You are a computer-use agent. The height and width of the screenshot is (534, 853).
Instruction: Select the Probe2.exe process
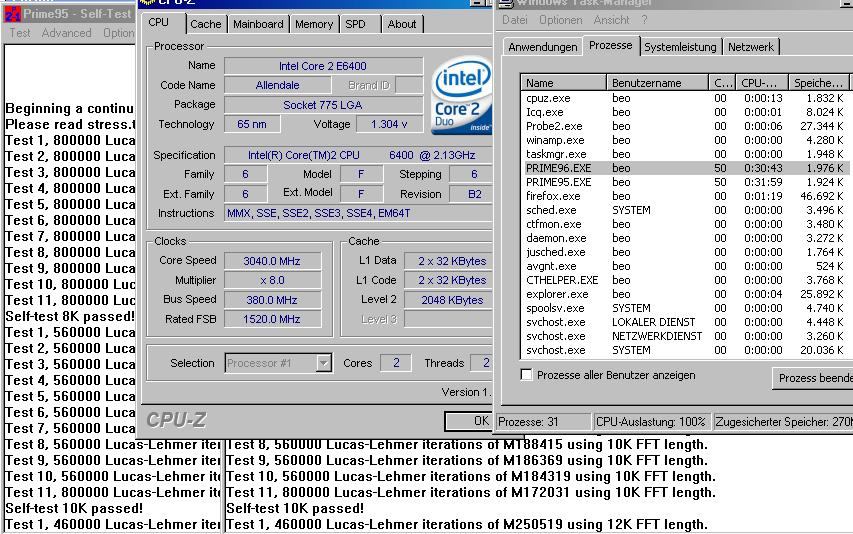coord(684,126)
